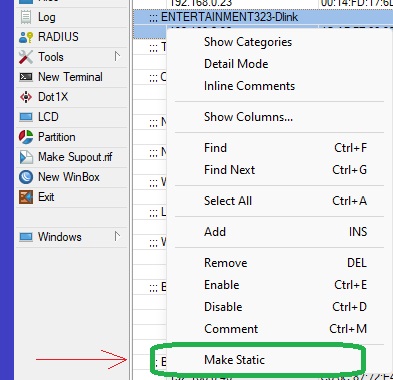The height and width of the screenshot is (380, 393).
Task: Open the Log label in sidebar
Action: (47, 17)
